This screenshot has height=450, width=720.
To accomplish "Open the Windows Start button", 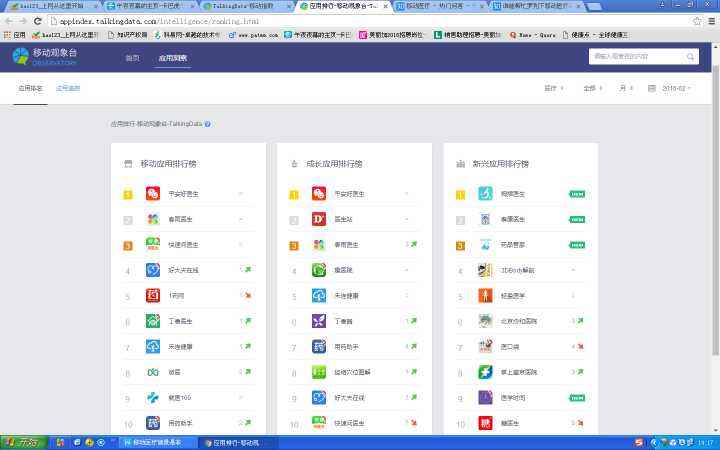I will point(23,443).
